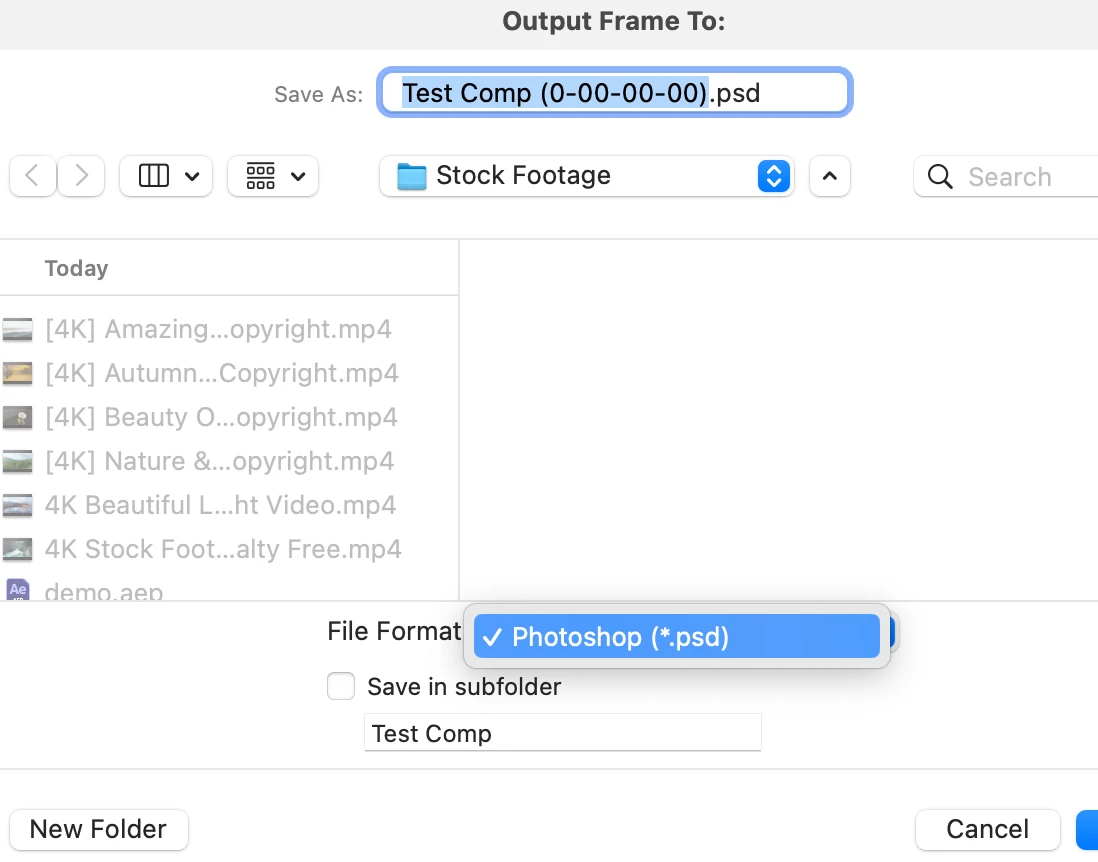Open the column view options menu
This screenshot has height=862, width=1098.
click(166, 177)
